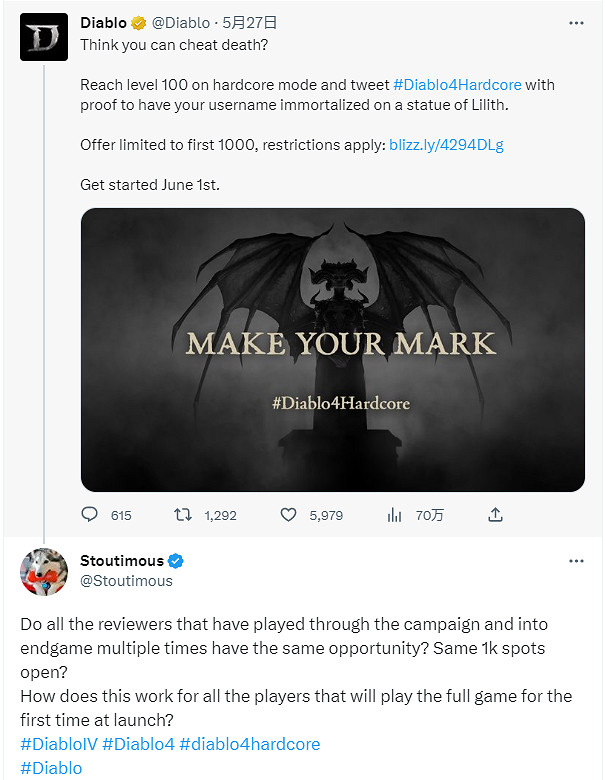This screenshot has width=605, height=780.
Task: Click the reply icon under Diablo tweet
Action: (x=90, y=515)
